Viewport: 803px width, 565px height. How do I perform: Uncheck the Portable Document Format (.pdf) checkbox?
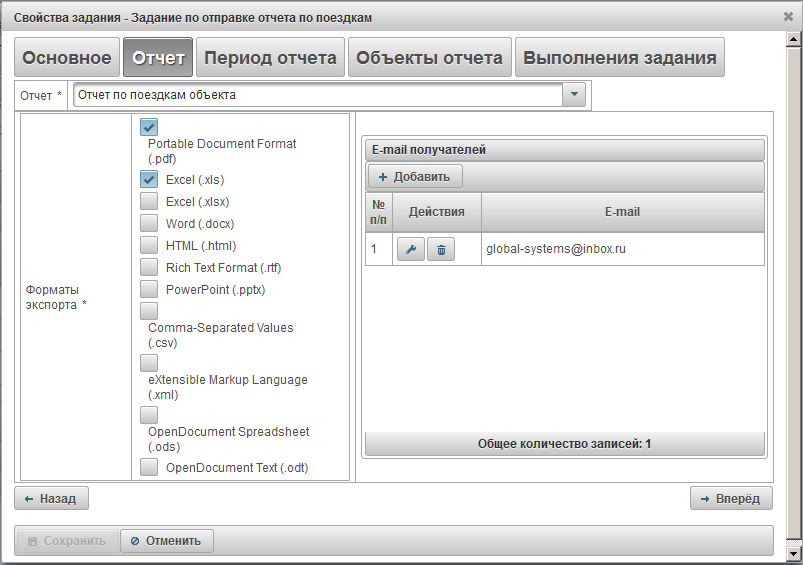click(149, 127)
